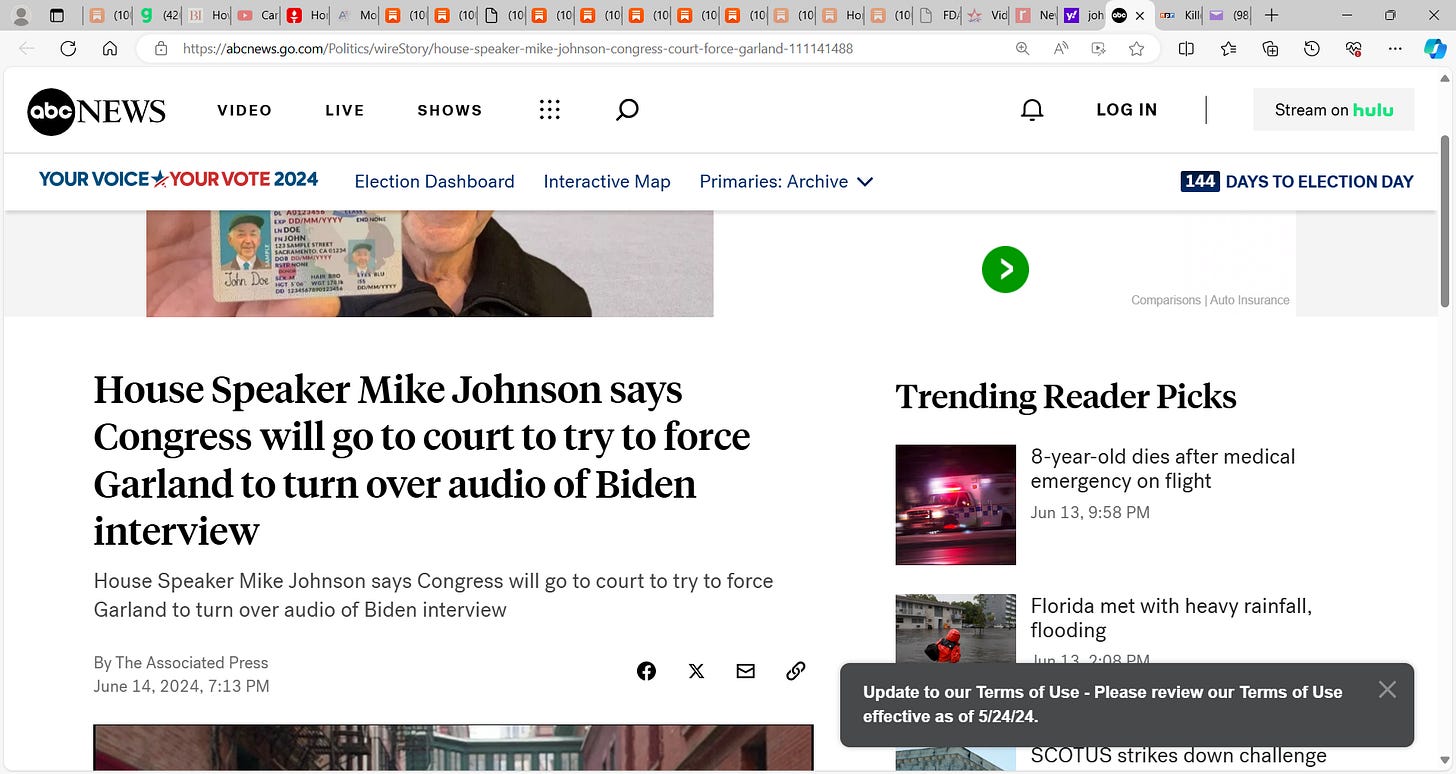The width and height of the screenshot is (1456, 774).
Task: Add this page to favorites star
Action: click(1136, 48)
